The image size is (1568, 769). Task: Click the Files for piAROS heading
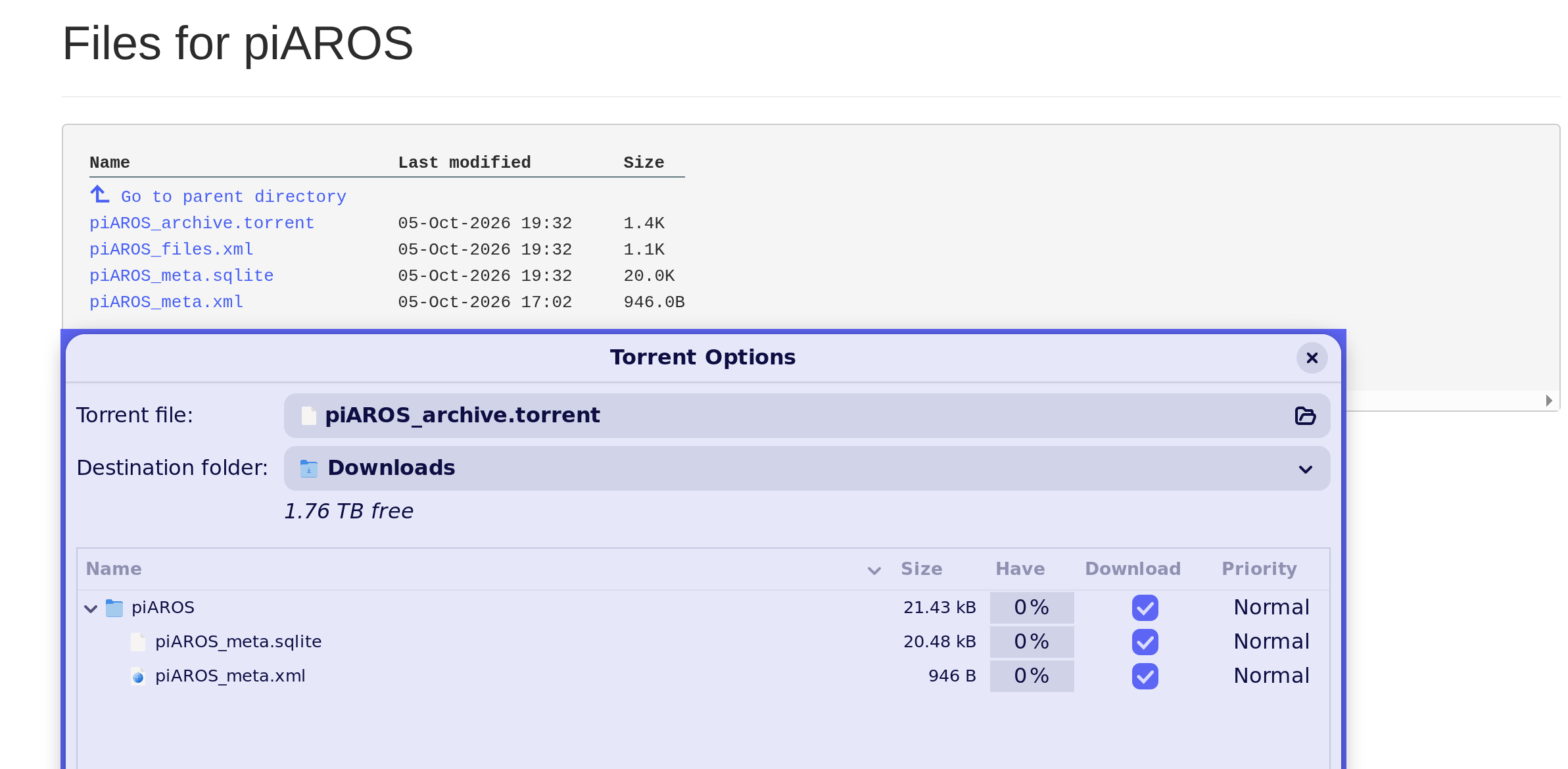pos(238,44)
